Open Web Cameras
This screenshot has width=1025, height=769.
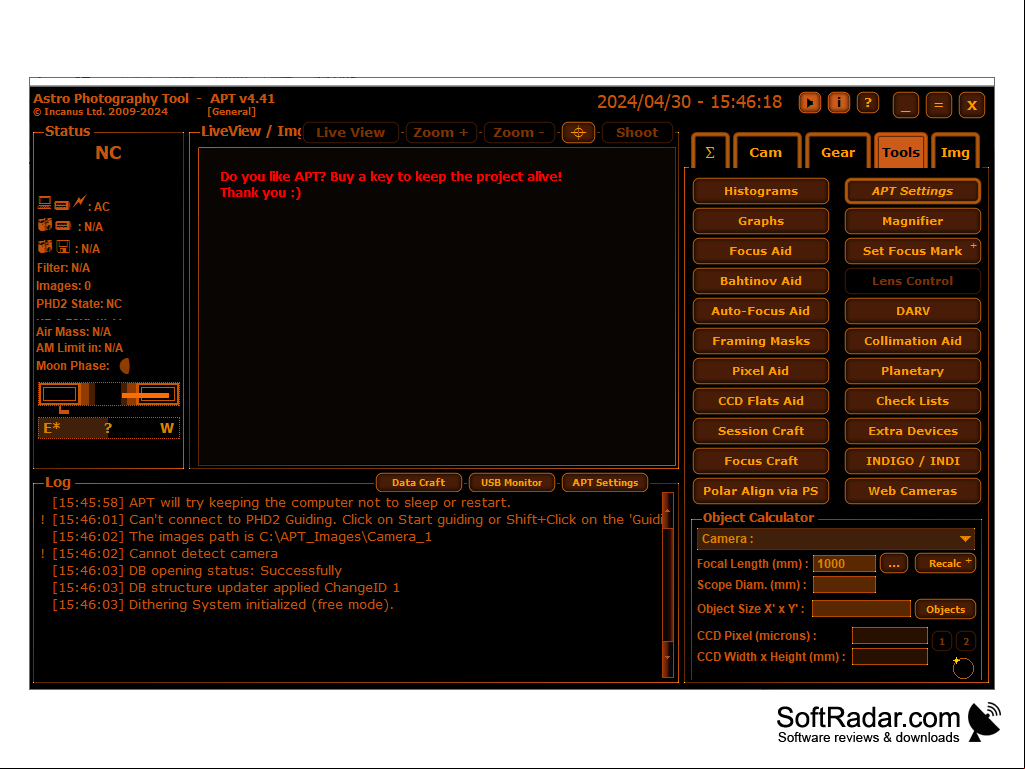pos(913,491)
